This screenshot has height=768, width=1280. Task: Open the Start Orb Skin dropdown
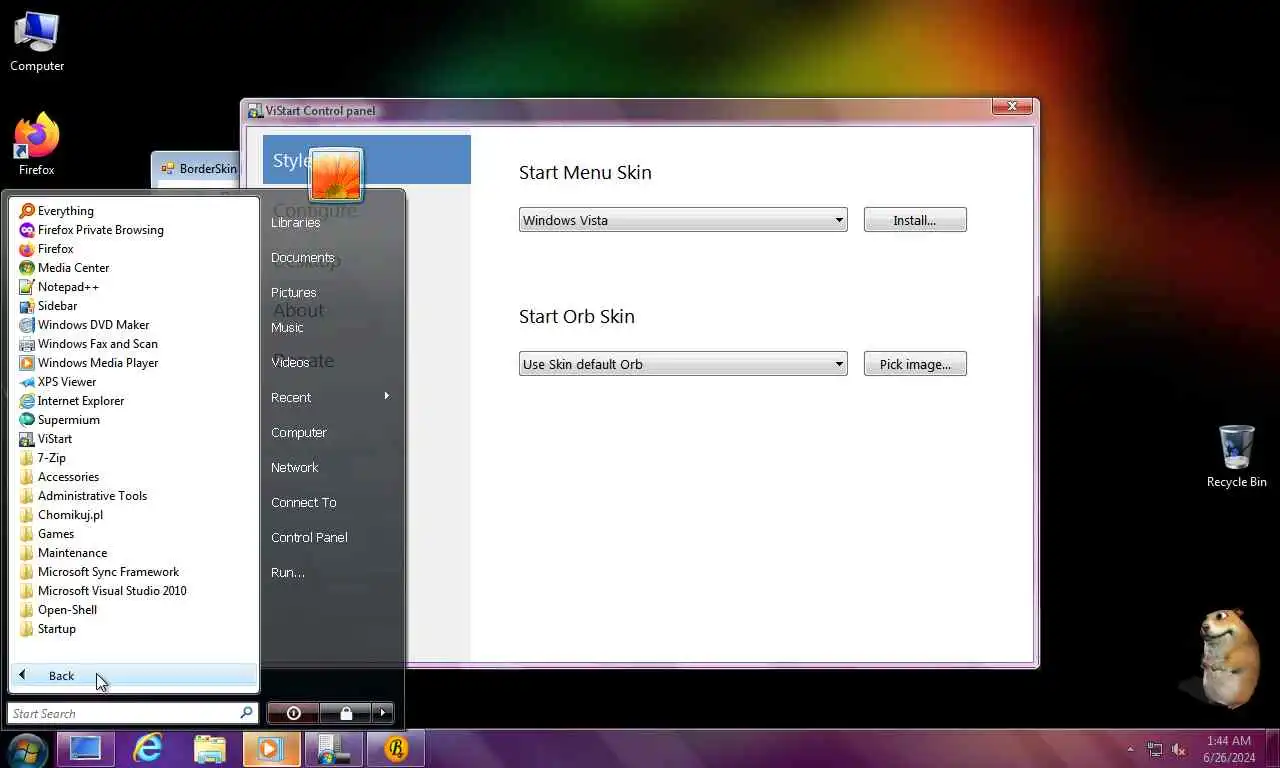683,364
